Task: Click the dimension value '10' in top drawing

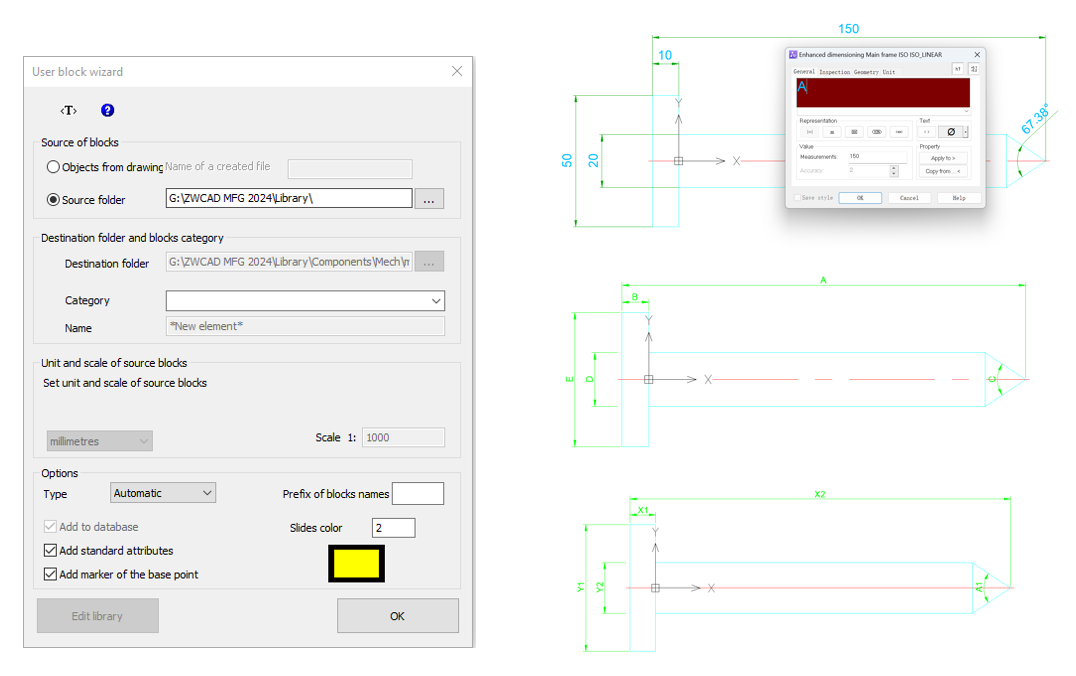Action: pyautogui.click(x=665, y=55)
